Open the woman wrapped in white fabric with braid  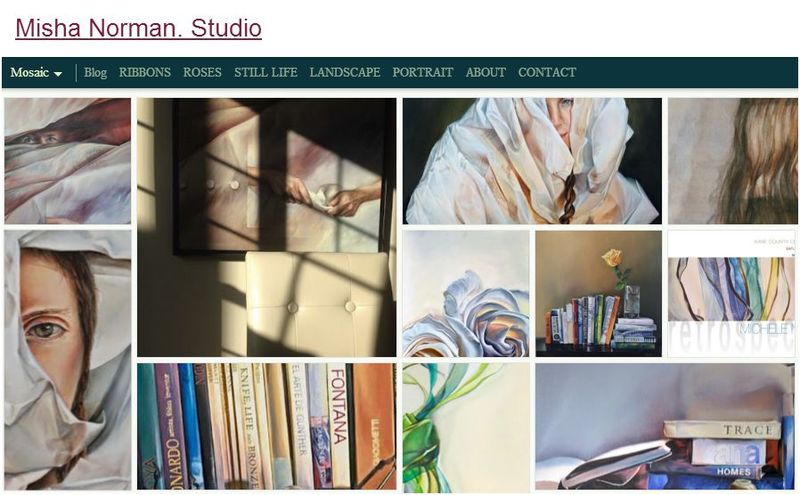[x=532, y=161]
